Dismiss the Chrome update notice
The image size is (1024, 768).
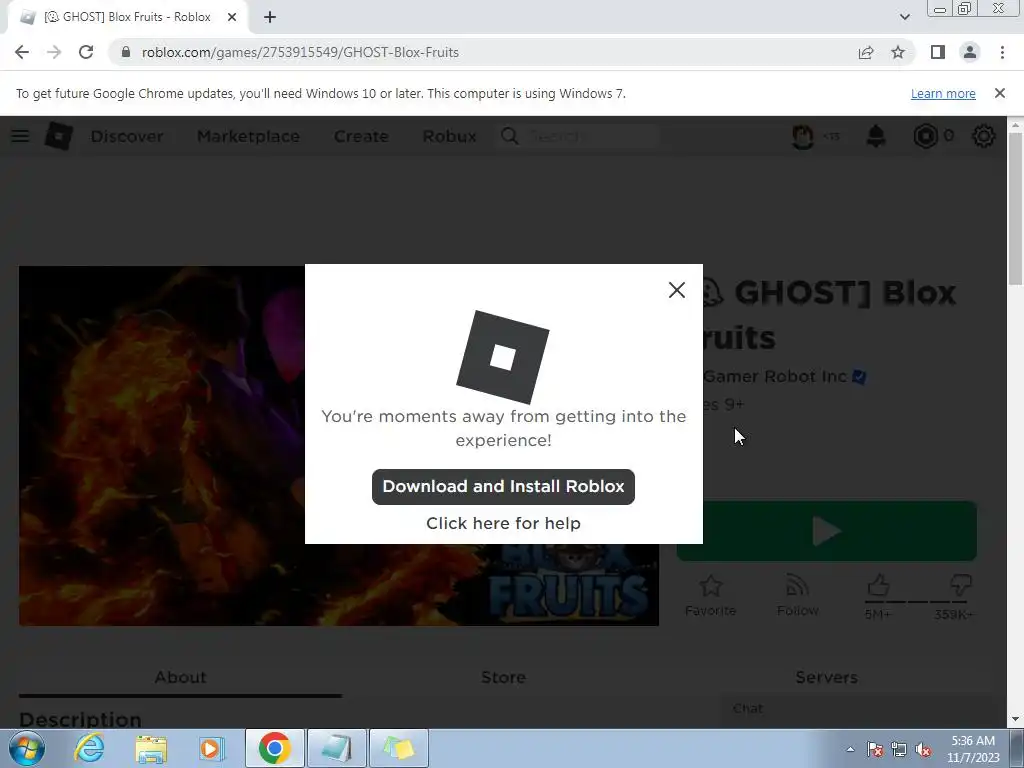tap(1000, 93)
